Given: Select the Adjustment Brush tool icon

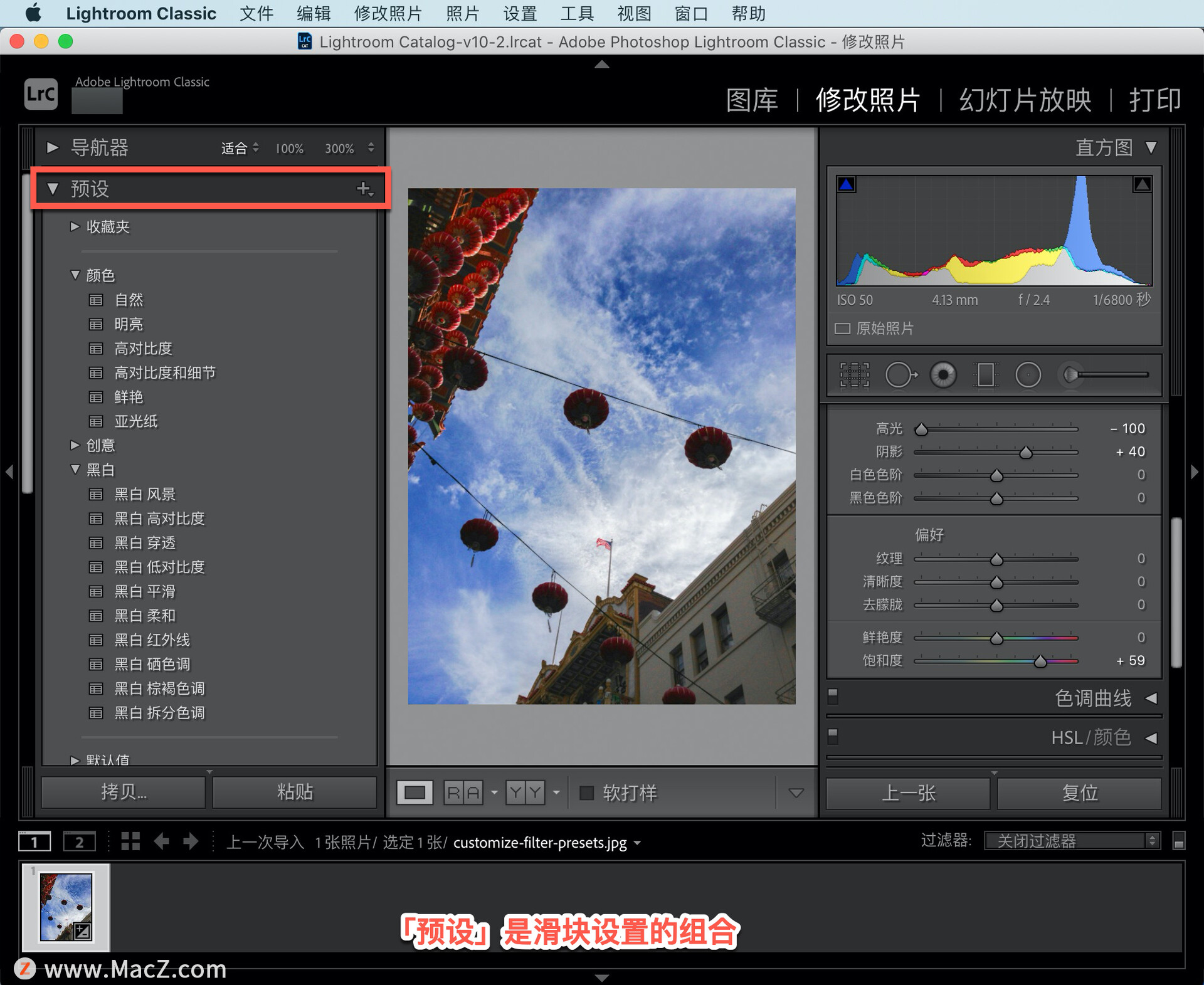Looking at the screenshot, I should point(1104,375).
